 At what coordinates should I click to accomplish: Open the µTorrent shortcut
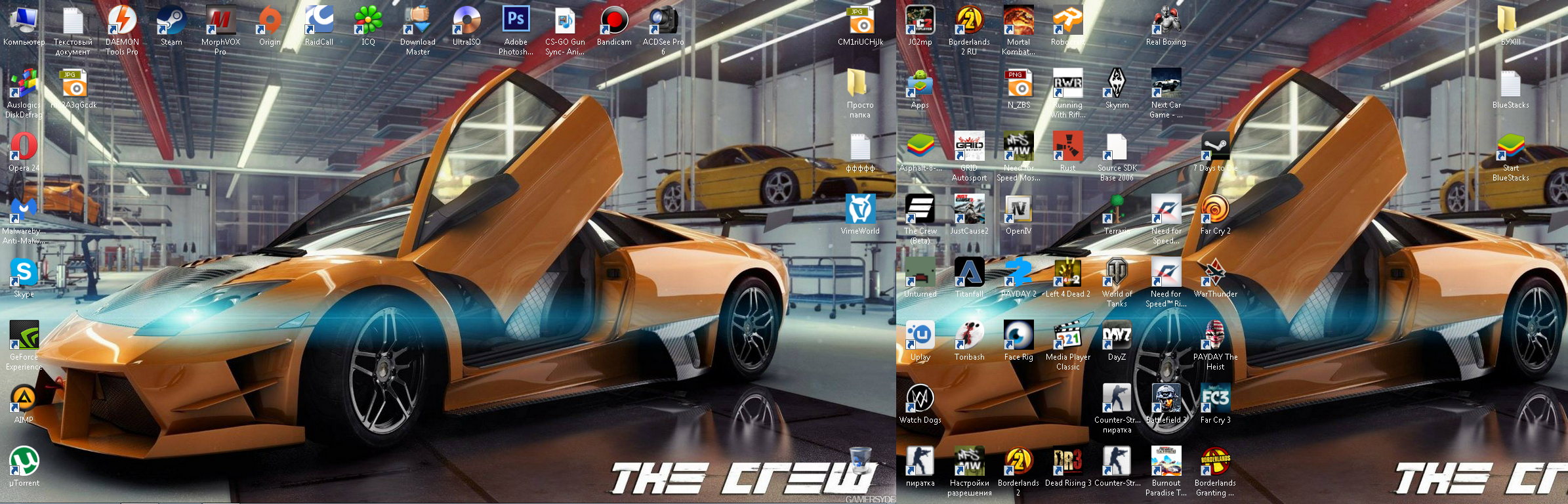24,462
